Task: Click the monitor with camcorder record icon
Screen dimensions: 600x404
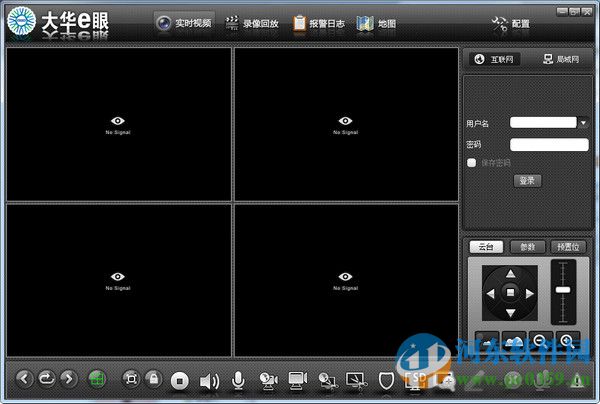Action: pos(297,380)
